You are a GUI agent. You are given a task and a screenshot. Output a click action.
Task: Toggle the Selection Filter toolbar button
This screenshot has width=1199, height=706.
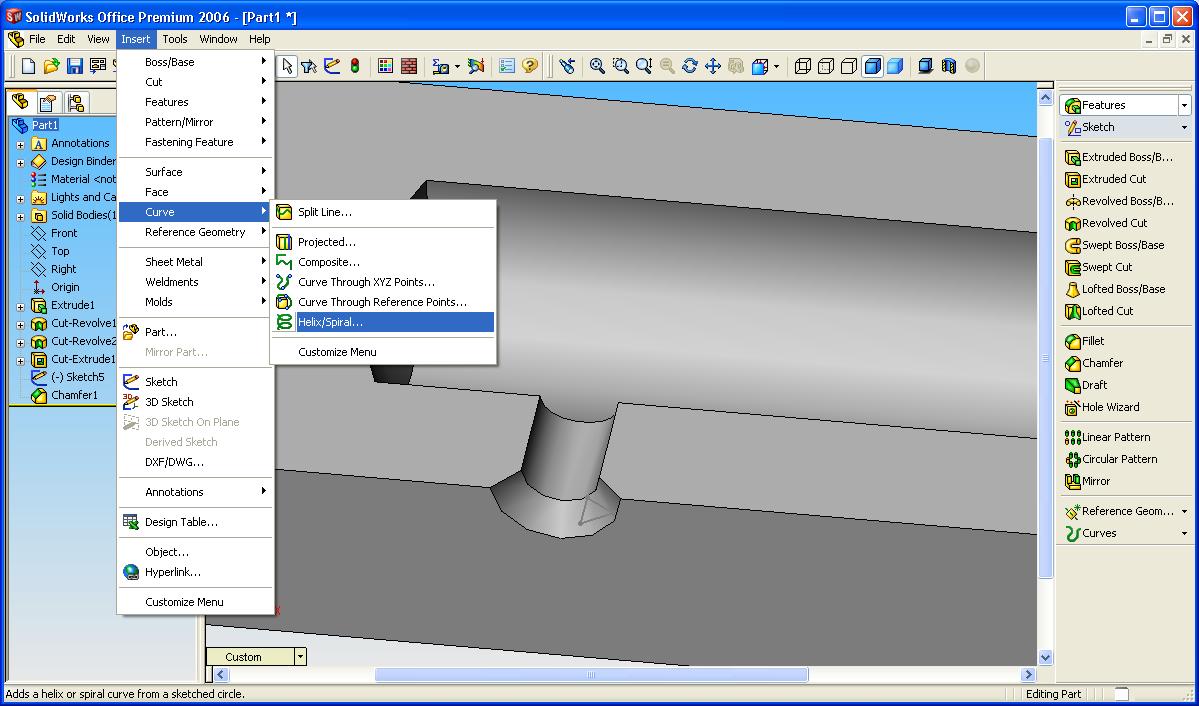(x=309, y=67)
